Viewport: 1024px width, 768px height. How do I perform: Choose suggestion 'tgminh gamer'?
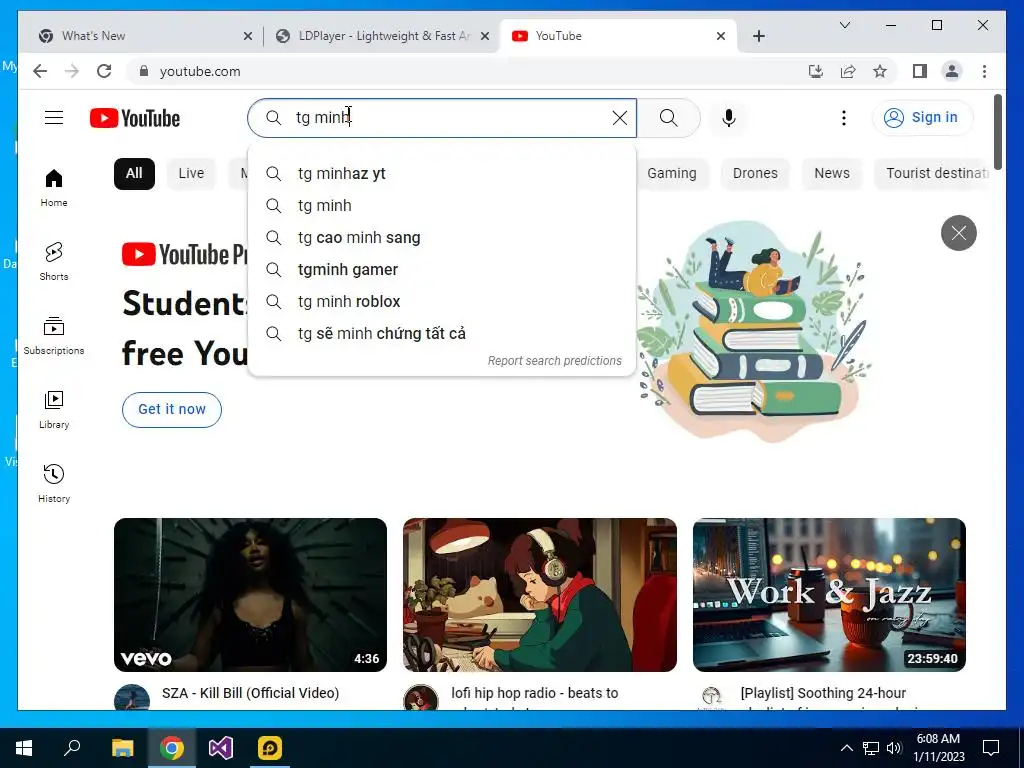[x=442, y=270]
